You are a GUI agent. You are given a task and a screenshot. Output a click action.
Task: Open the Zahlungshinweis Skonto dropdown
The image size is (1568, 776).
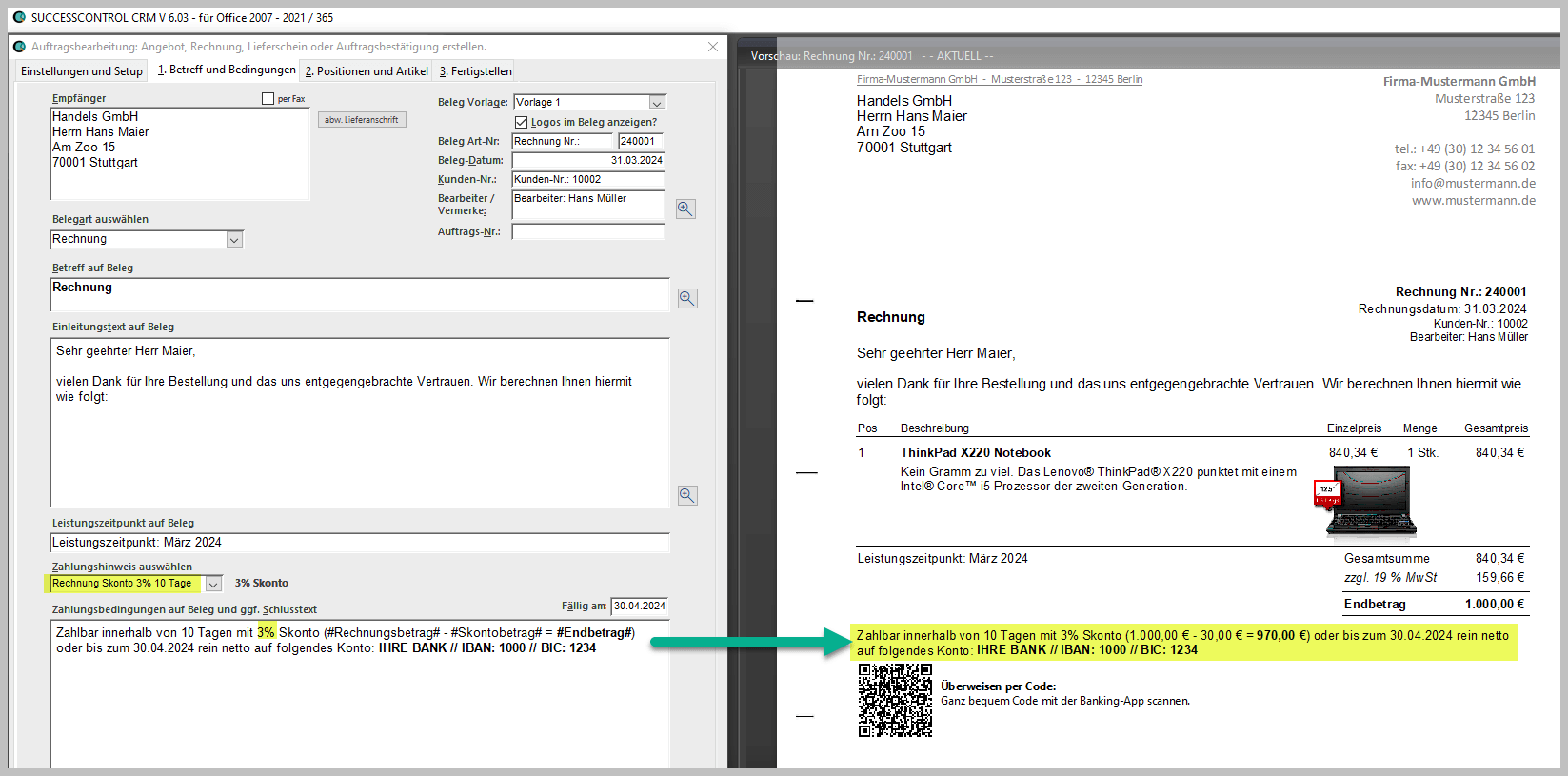pyautogui.click(x=214, y=584)
